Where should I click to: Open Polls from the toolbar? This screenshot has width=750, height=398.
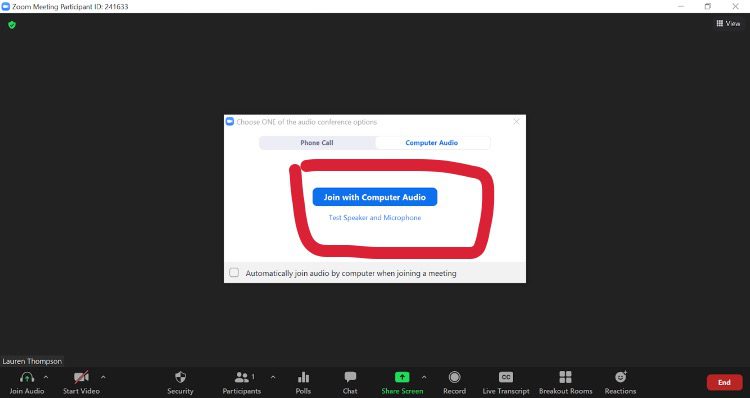[x=303, y=377]
